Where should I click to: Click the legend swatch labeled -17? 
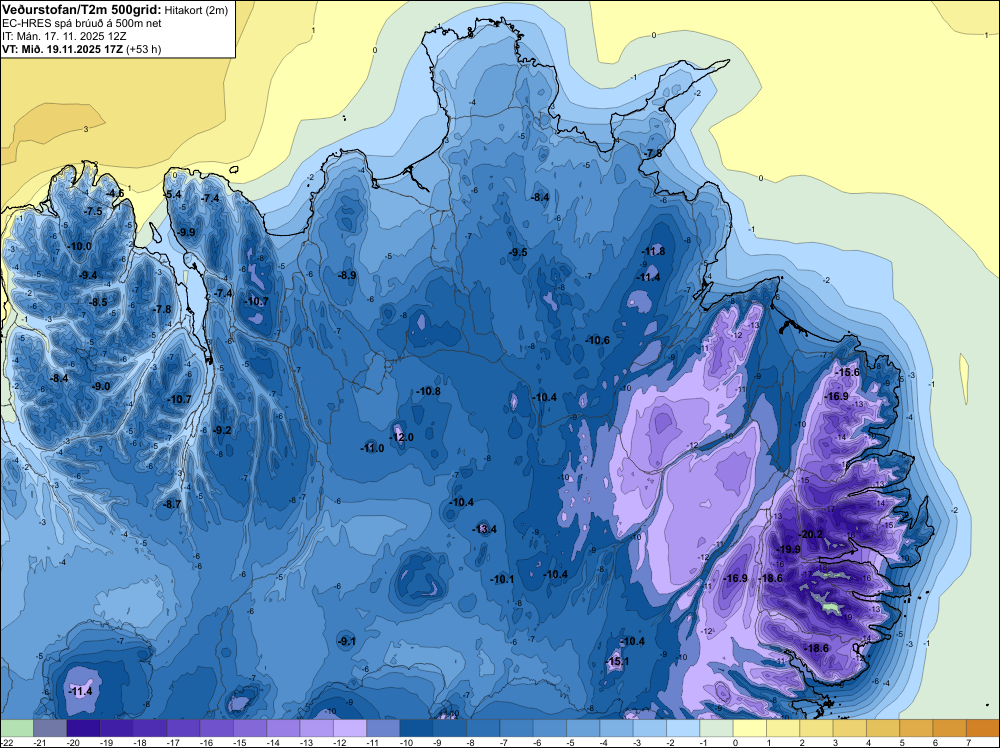point(183,728)
